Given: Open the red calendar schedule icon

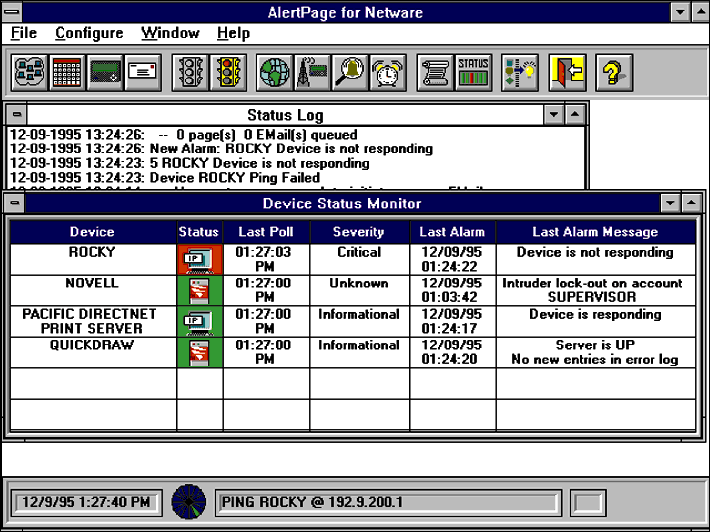Looking at the screenshot, I should (67, 72).
